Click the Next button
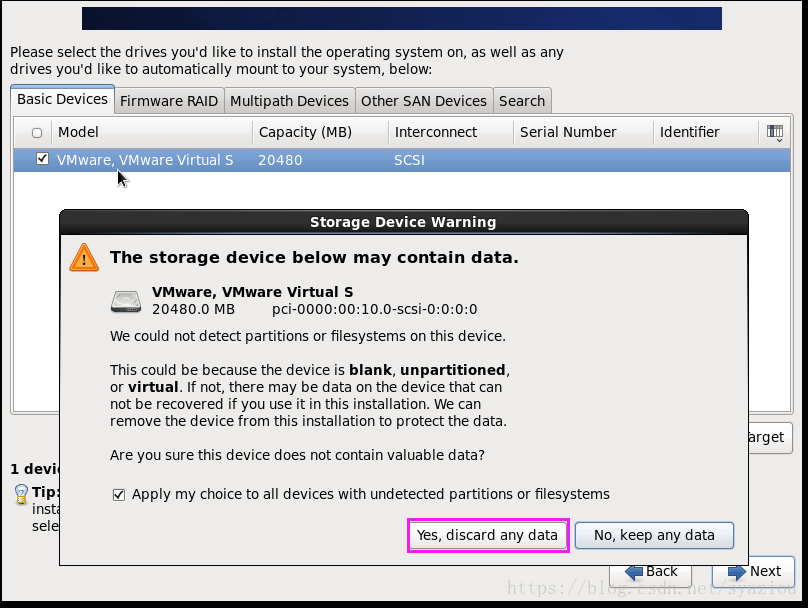The width and height of the screenshot is (808, 608). coord(754,571)
